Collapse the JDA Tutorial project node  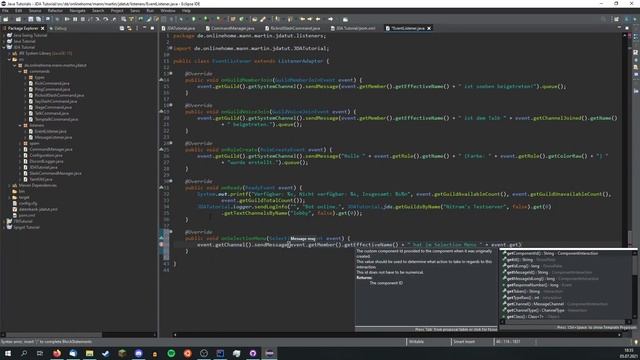point(4,47)
